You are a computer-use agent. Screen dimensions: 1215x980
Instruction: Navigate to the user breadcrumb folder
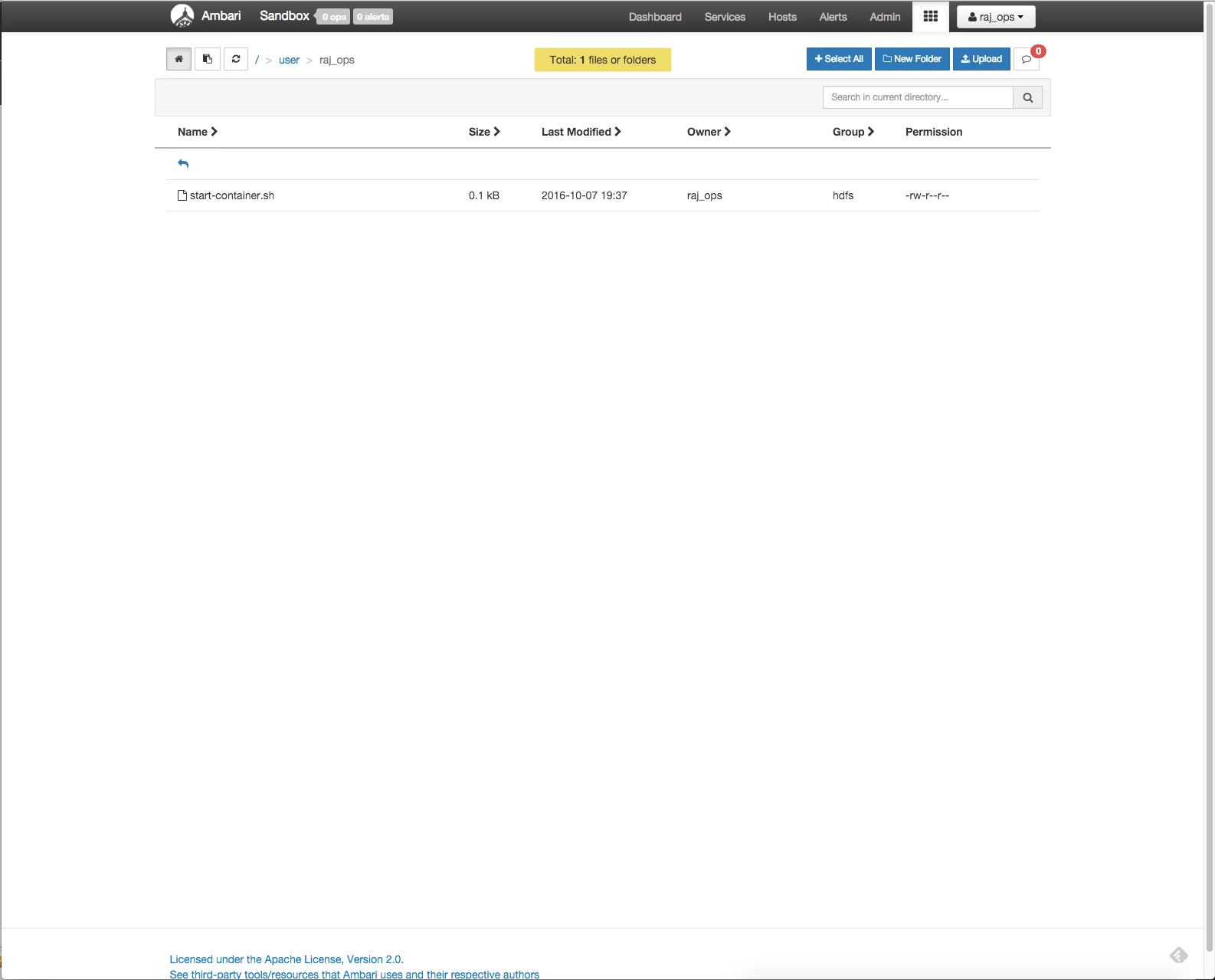coord(289,60)
